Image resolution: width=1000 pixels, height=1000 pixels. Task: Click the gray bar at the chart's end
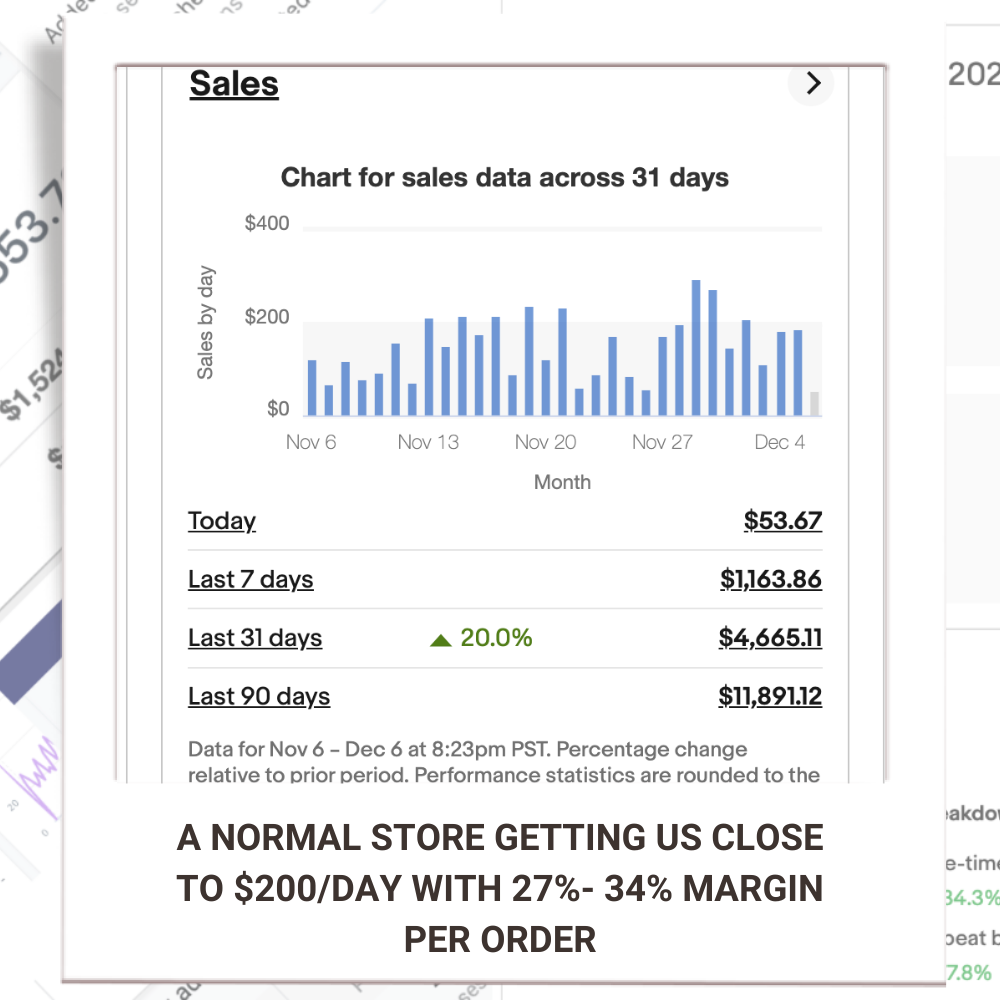coord(815,403)
